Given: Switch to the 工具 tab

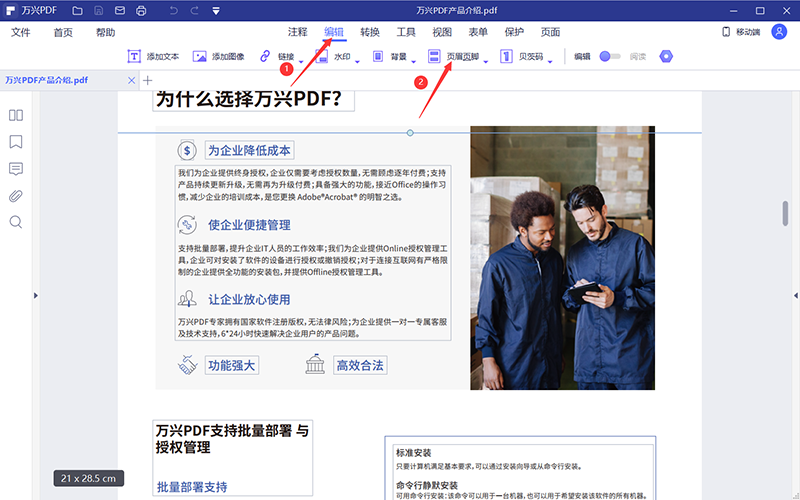Looking at the screenshot, I should (406, 32).
